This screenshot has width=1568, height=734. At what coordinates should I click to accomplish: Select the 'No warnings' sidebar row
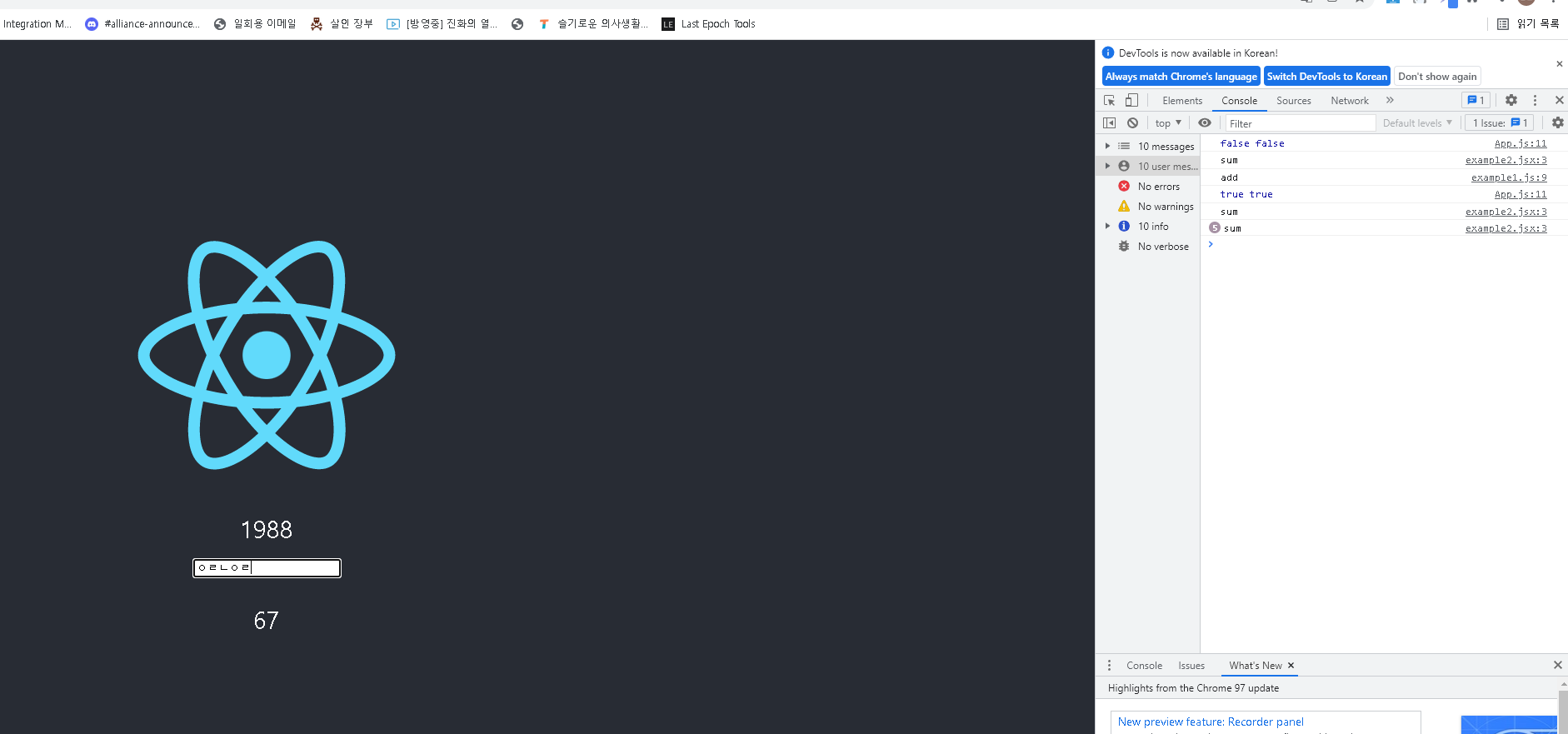tap(1148, 206)
